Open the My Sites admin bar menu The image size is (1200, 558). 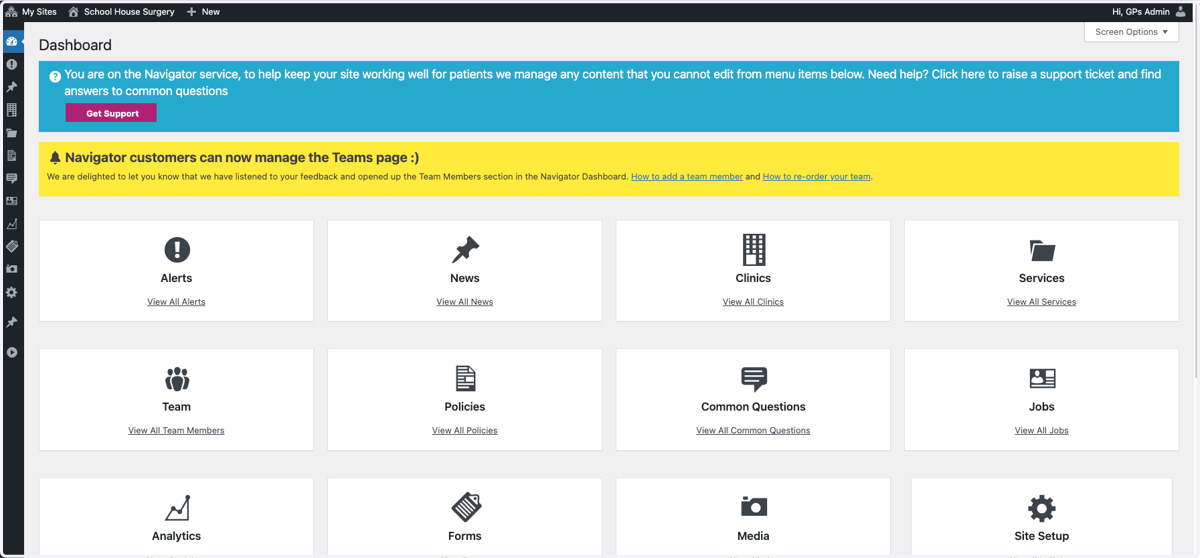(x=31, y=12)
